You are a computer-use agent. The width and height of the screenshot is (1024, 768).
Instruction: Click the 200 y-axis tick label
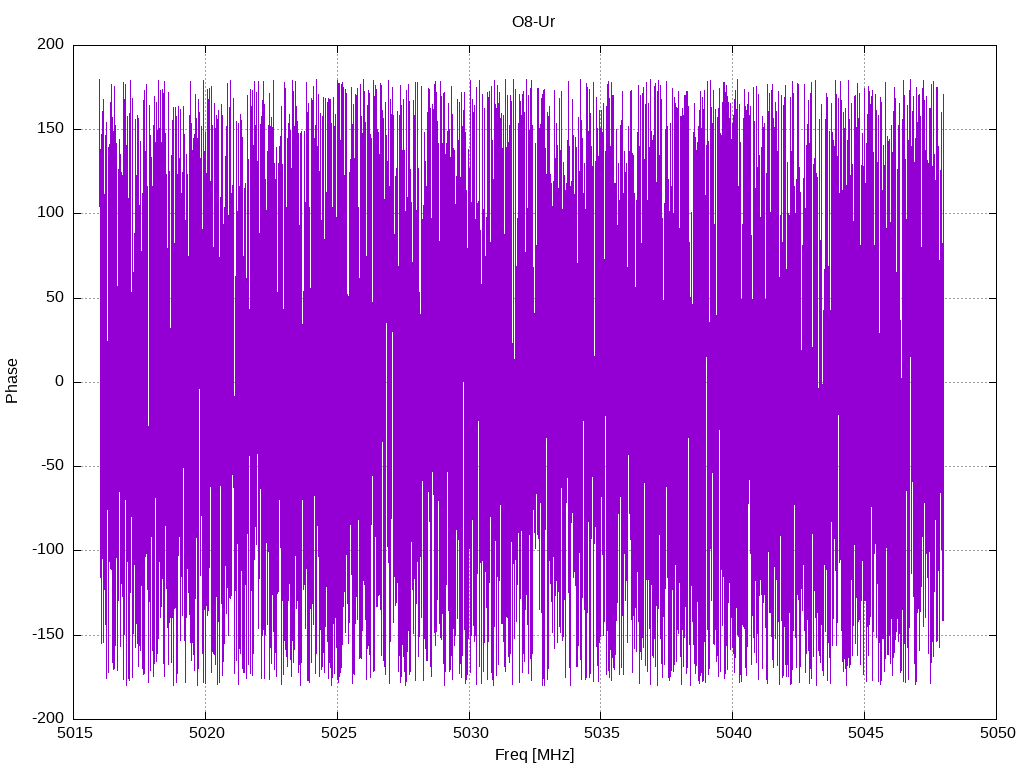pos(51,44)
